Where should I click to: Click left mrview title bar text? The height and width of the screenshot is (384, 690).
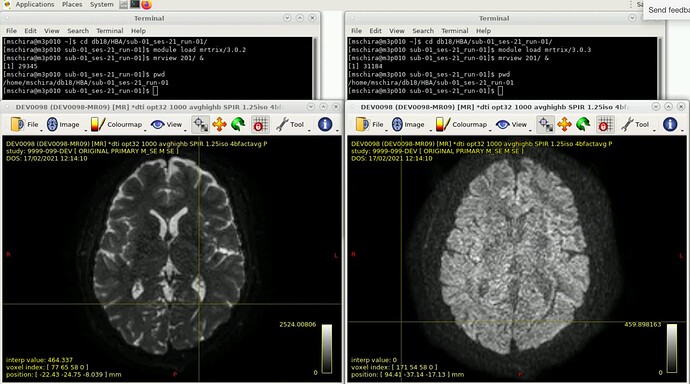(x=149, y=107)
